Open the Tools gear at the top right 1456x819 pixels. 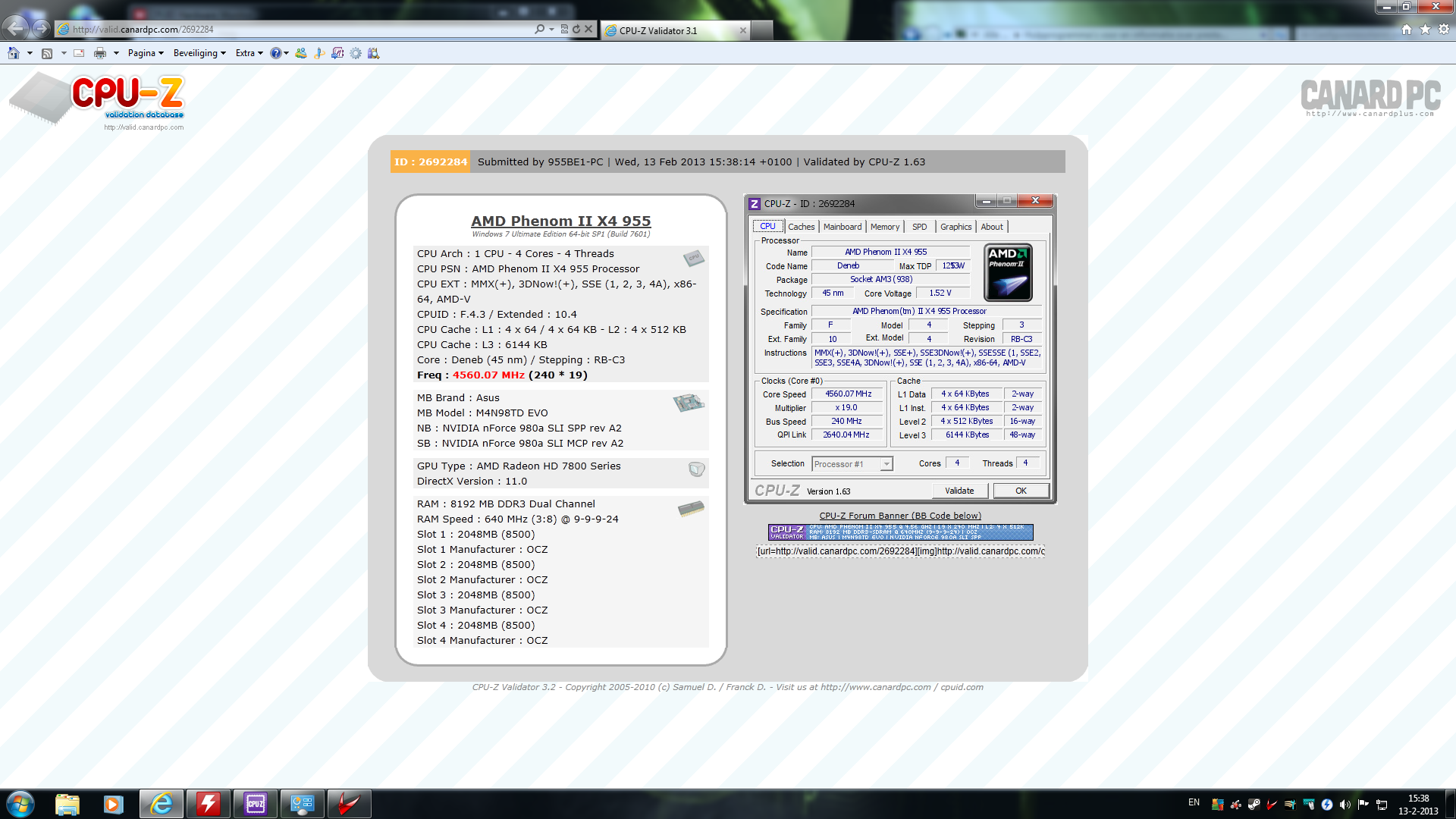1444,30
